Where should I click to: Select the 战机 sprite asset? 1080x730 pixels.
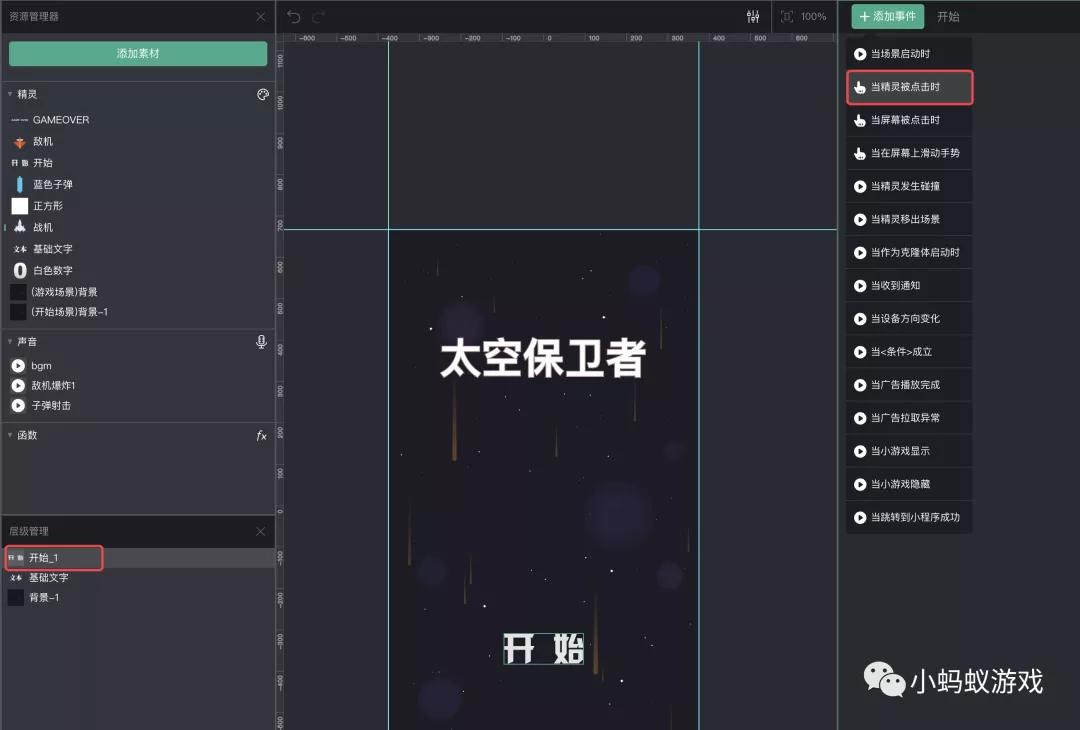pos(42,227)
